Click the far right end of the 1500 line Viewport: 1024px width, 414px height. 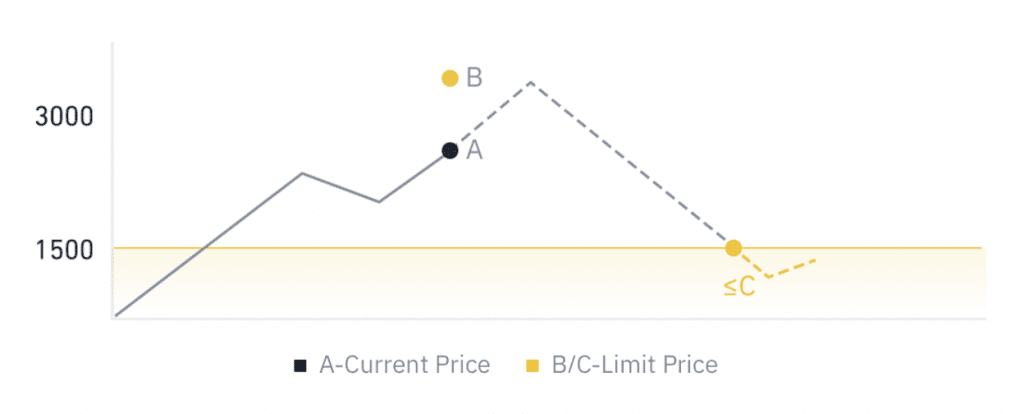pos(982,247)
